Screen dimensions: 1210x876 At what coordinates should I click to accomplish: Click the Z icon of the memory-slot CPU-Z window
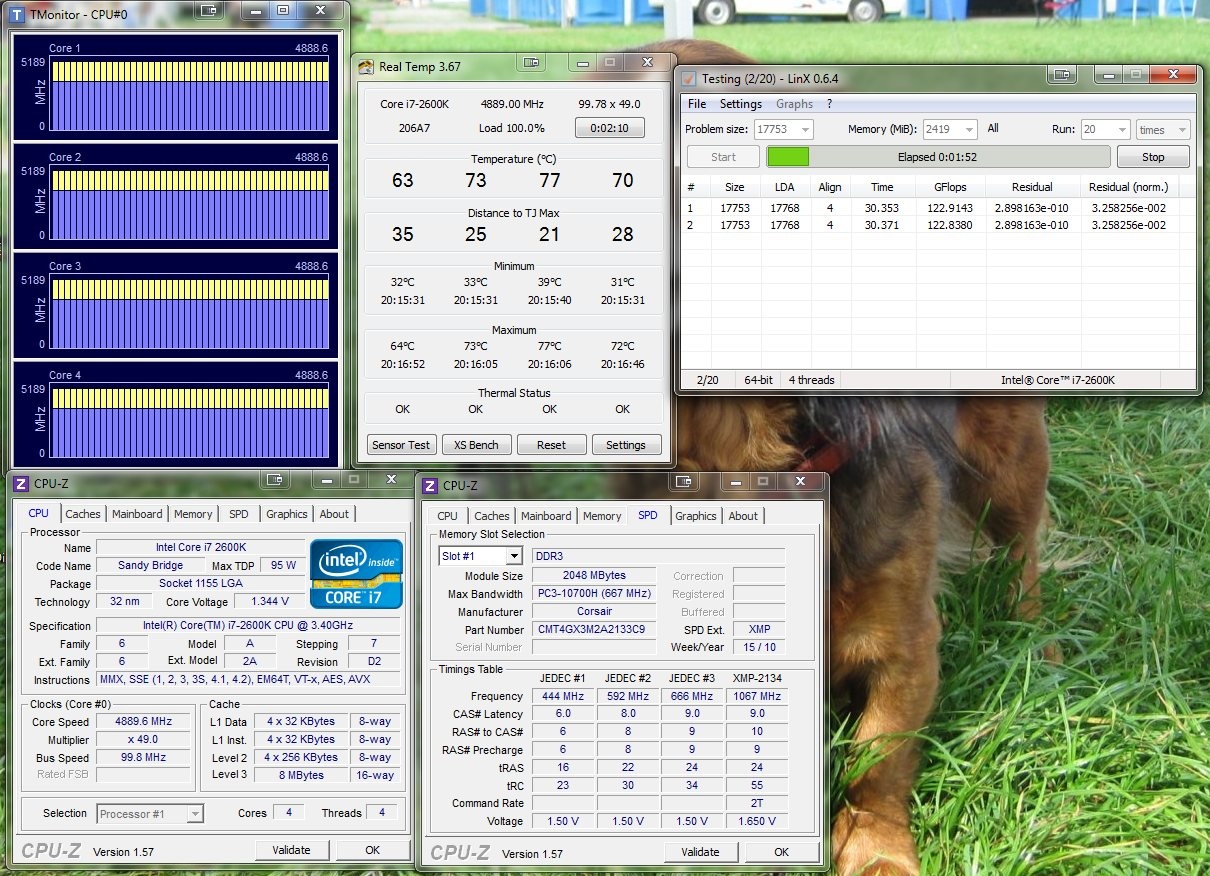430,486
